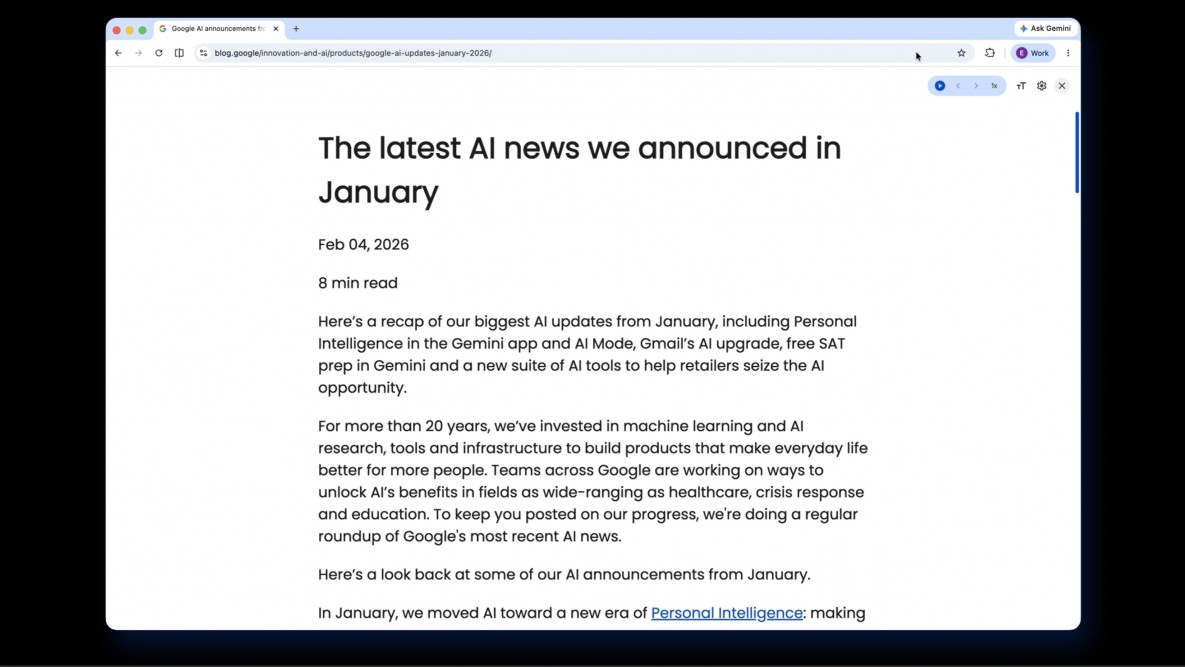Open text size options in reading mode
The height and width of the screenshot is (667, 1185).
click(1021, 86)
